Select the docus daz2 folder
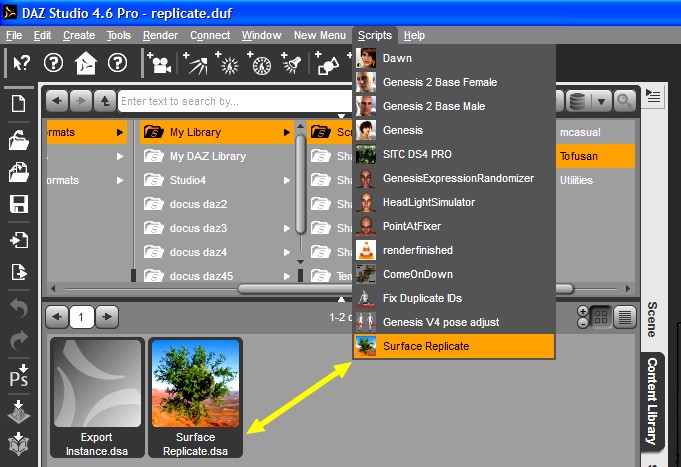Image resolution: width=681 pixels, height=467 pixels. [198, 204]
